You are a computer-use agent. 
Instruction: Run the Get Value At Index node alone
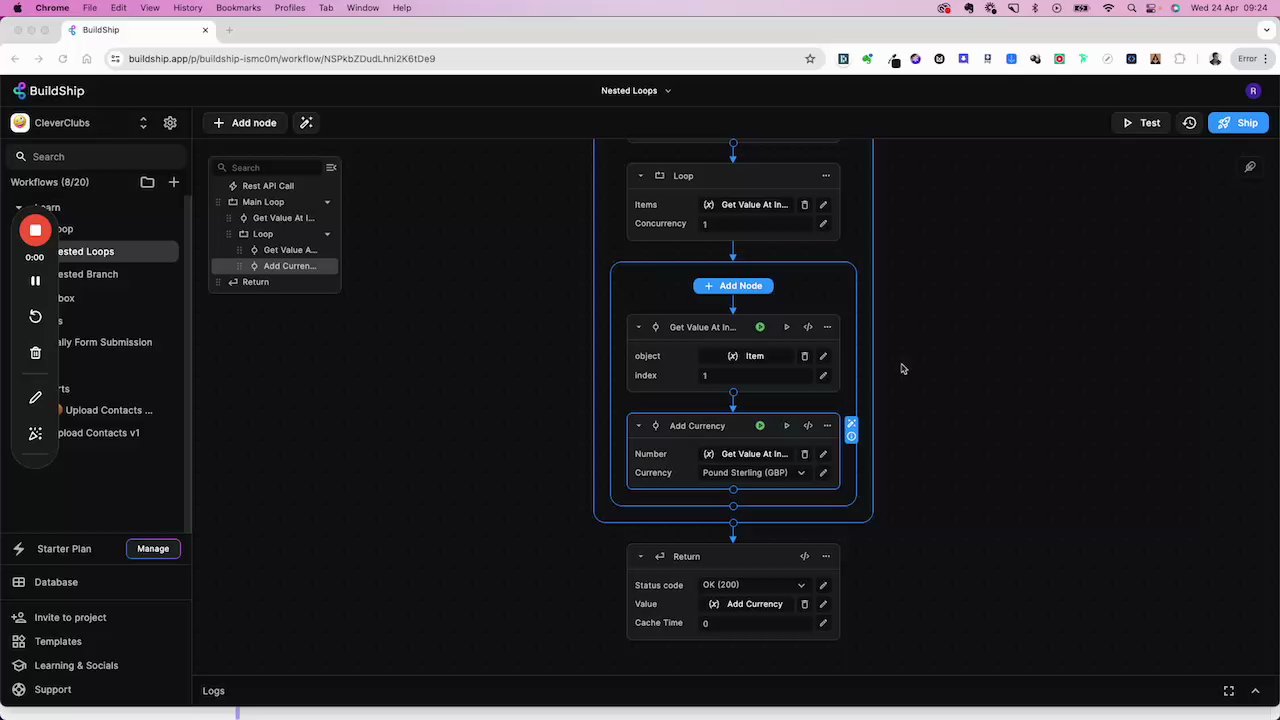786,327
